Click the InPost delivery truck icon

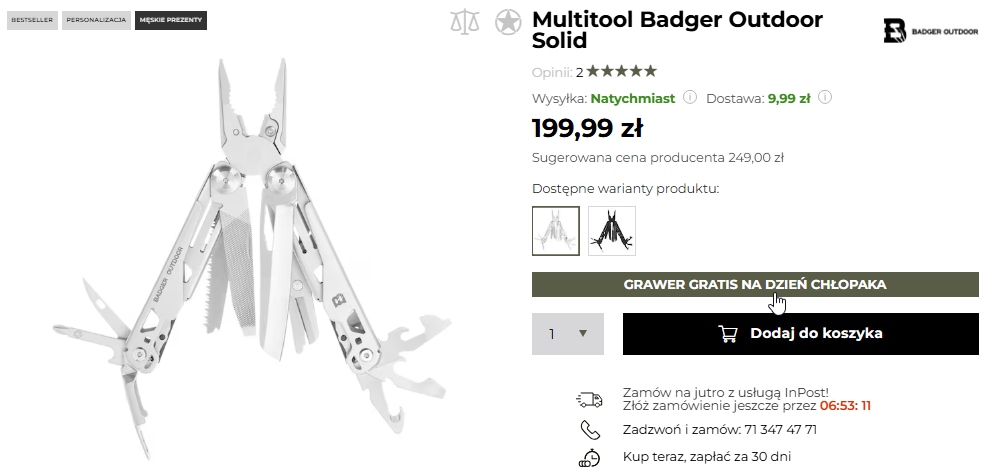point(589,400)
